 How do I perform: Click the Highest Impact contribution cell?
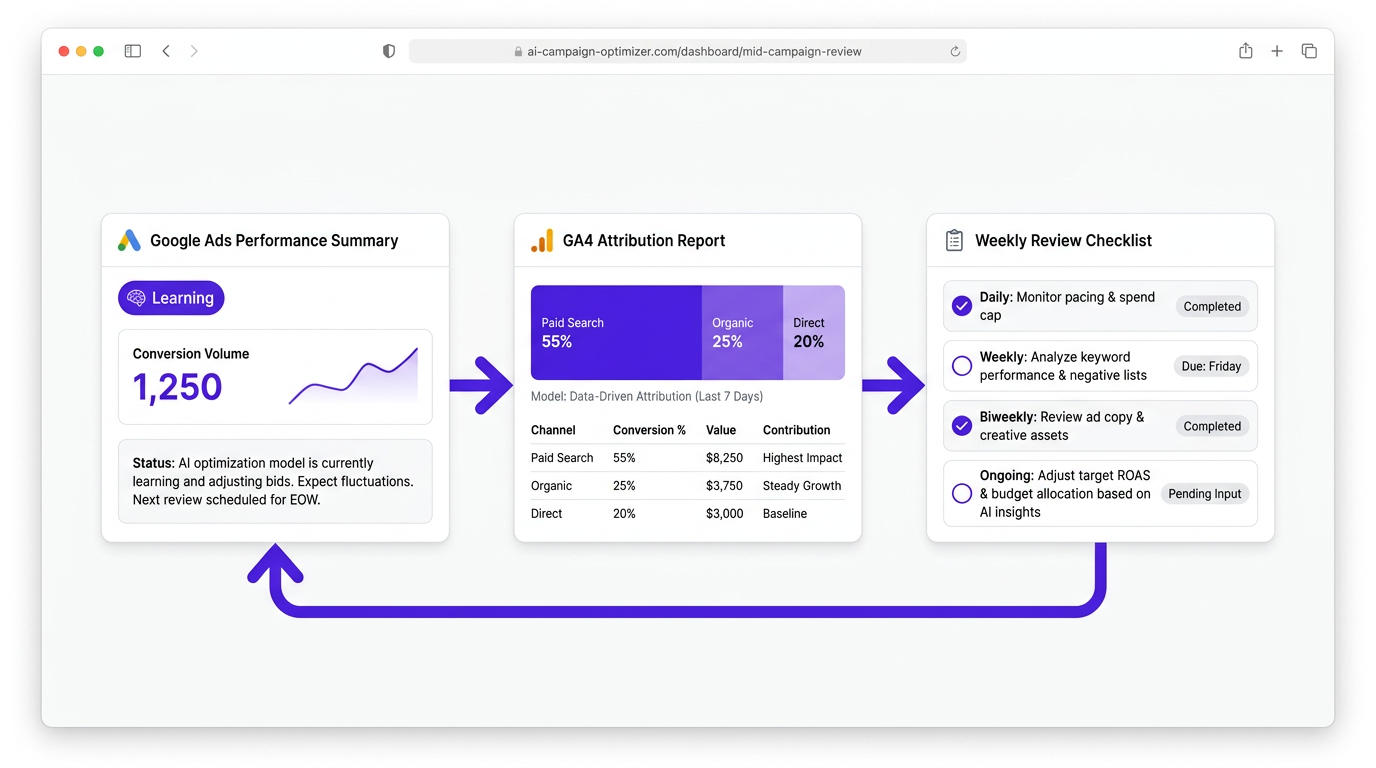(x=802, y=458)
